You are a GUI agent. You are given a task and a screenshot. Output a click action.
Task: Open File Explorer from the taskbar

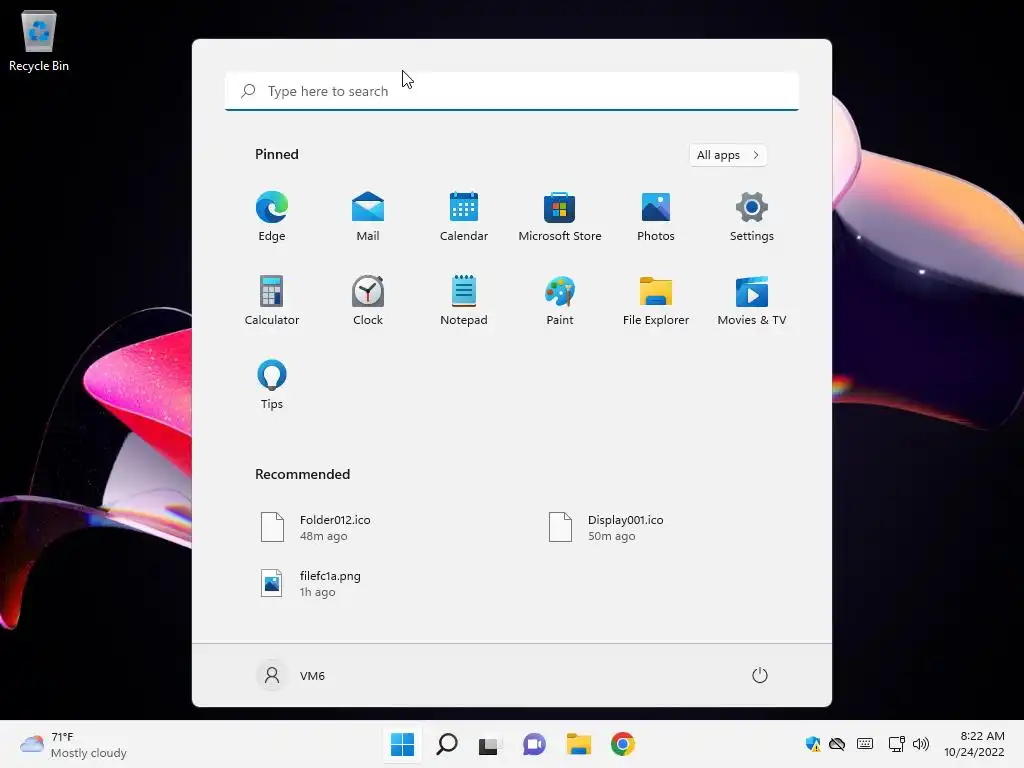579,744
